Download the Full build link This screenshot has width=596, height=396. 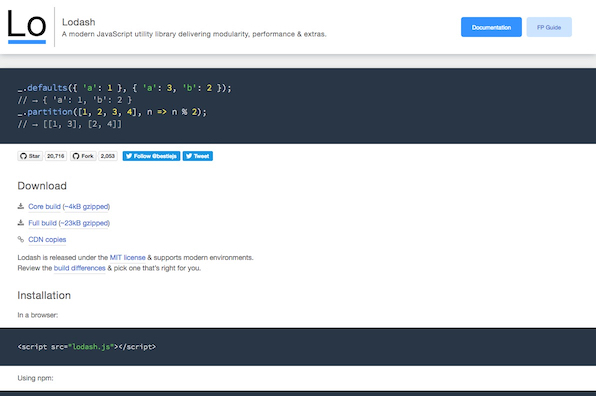coord(42,223)
